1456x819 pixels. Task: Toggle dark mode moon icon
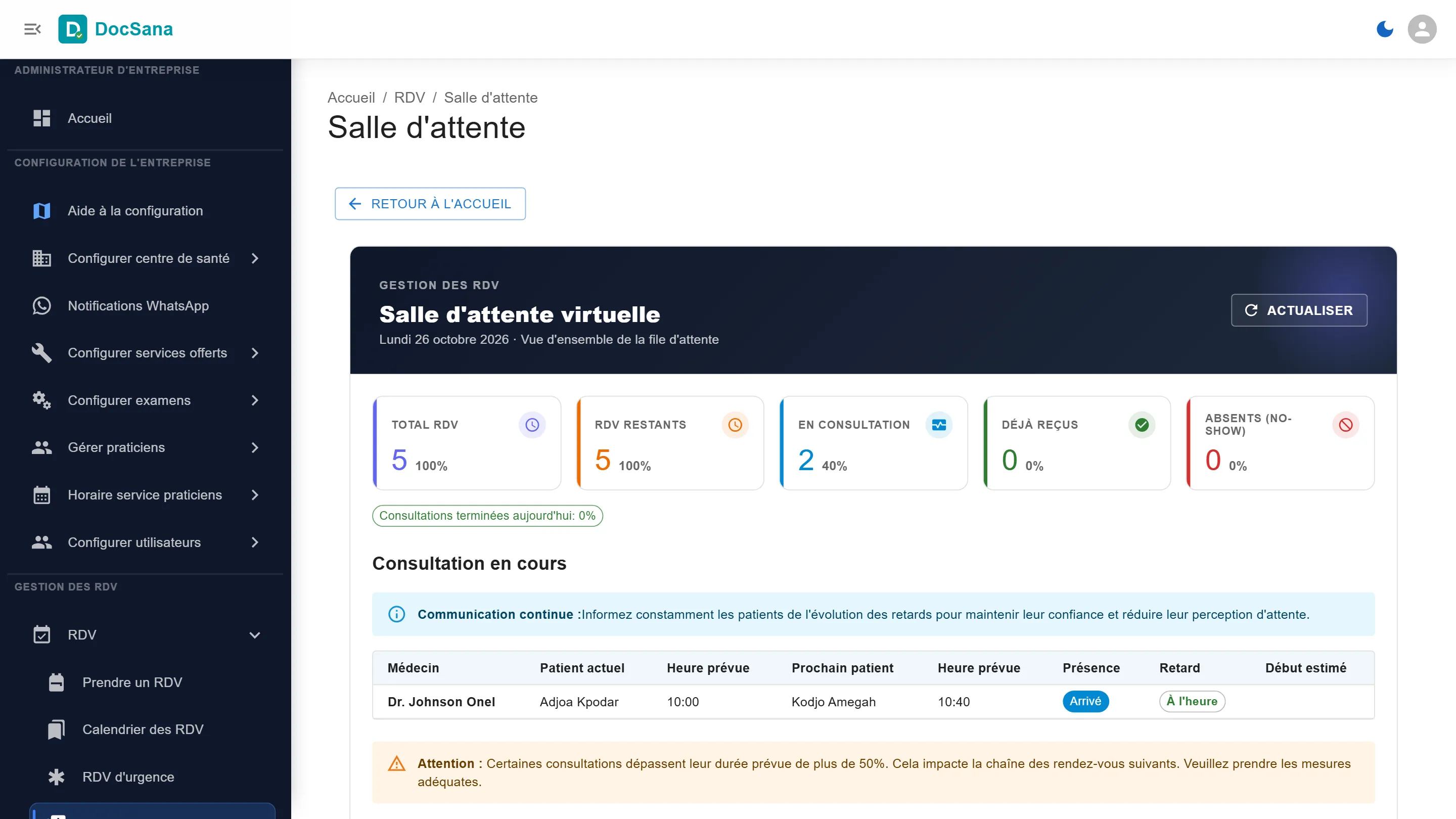click(x=1385, y=29)
